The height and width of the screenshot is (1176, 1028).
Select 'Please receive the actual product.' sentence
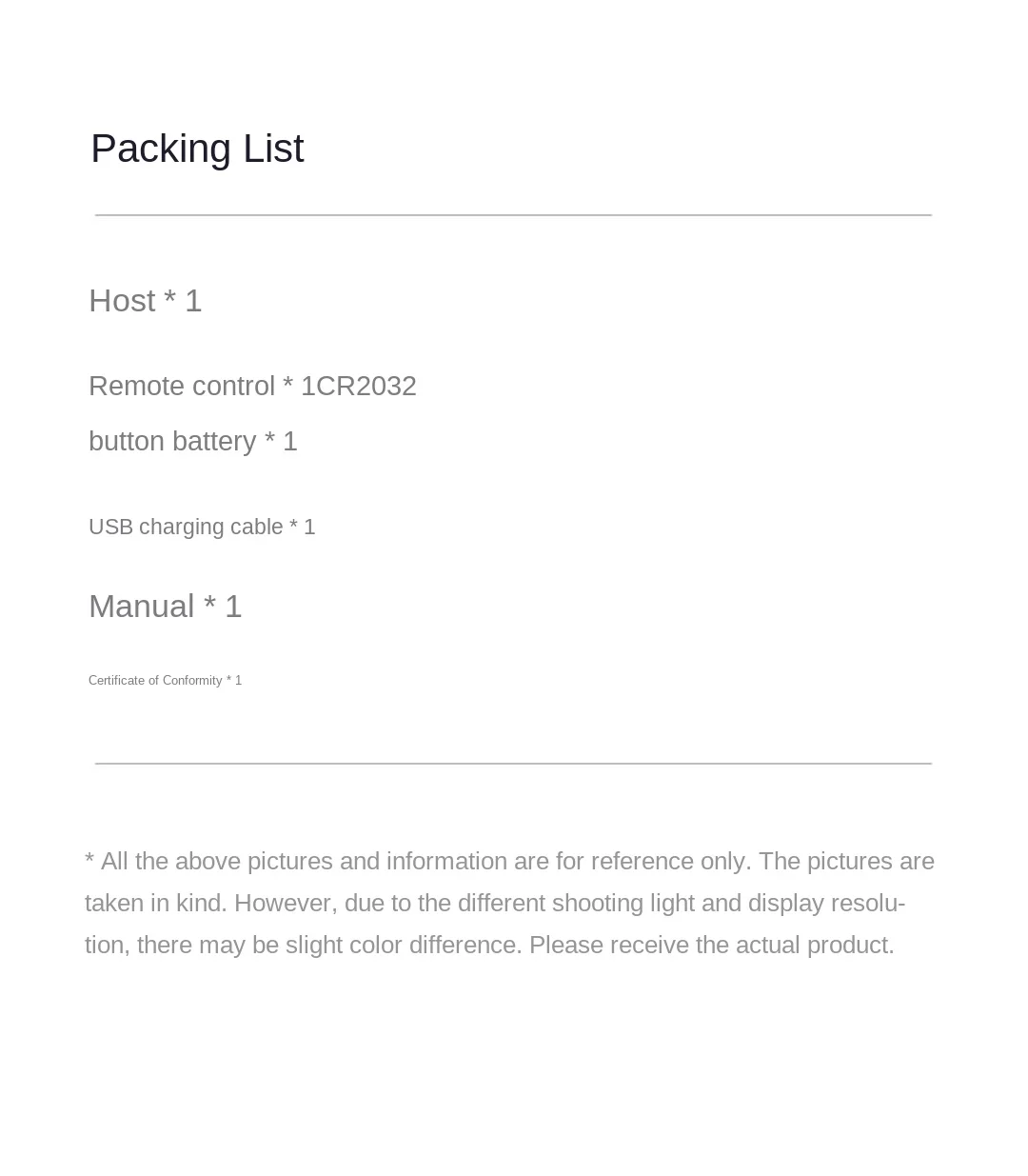711,945
